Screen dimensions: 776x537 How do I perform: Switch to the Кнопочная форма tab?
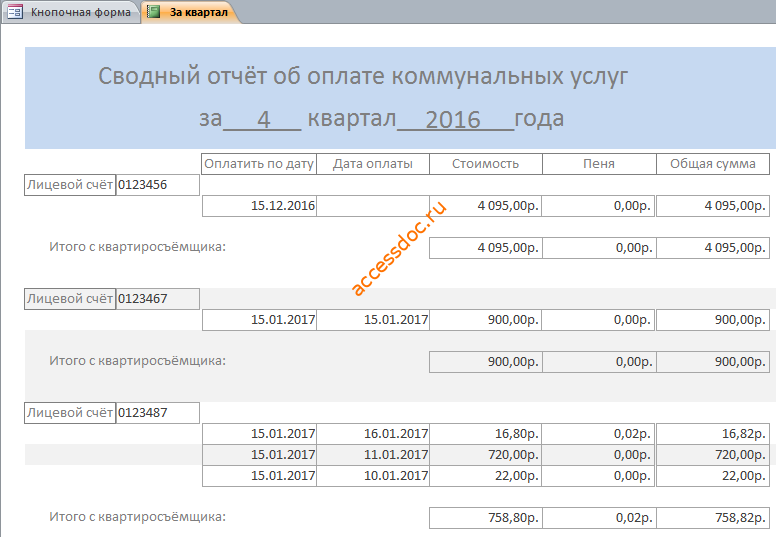70,12
